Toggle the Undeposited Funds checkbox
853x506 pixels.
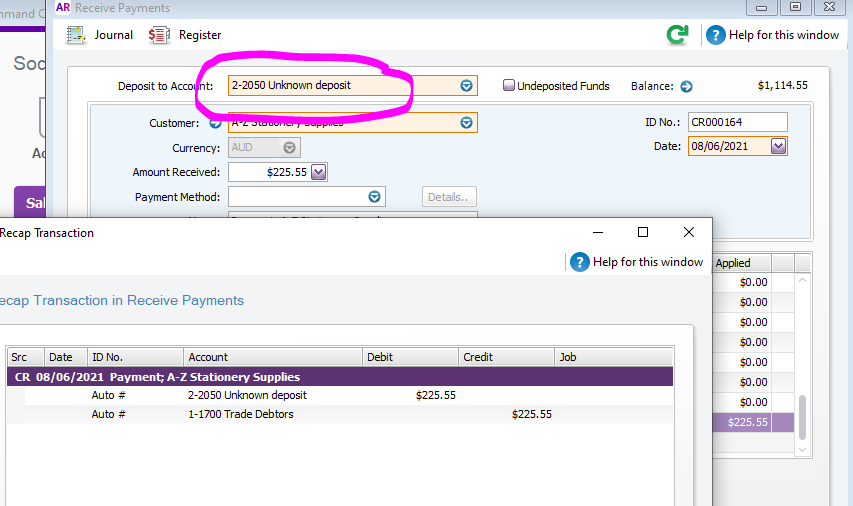[509, 86]
